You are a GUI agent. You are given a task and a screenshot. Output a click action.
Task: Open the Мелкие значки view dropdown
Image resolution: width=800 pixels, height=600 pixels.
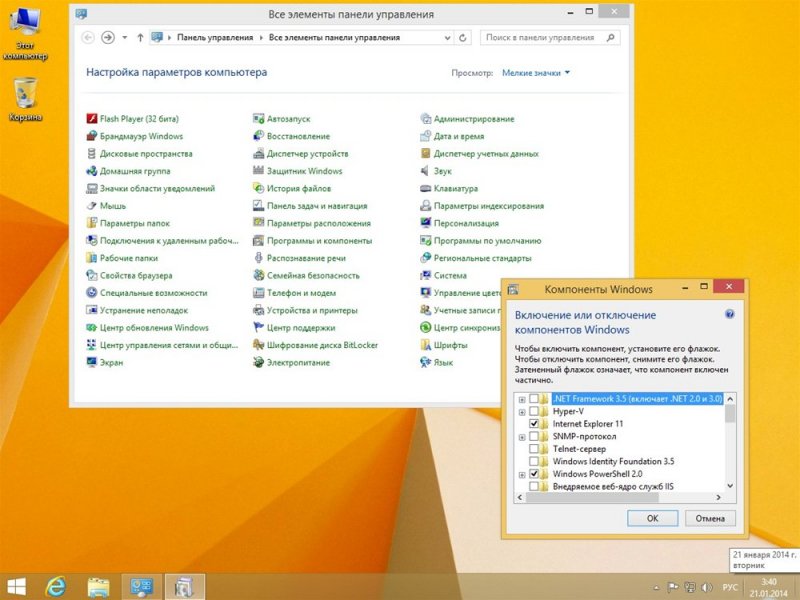pos(536,73)
